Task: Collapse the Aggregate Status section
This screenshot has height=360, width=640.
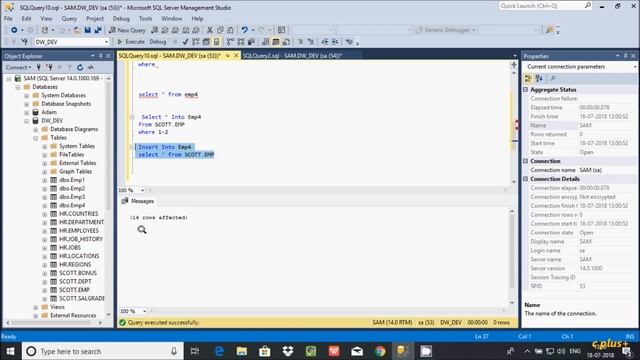Action: [x=526, y=89]
